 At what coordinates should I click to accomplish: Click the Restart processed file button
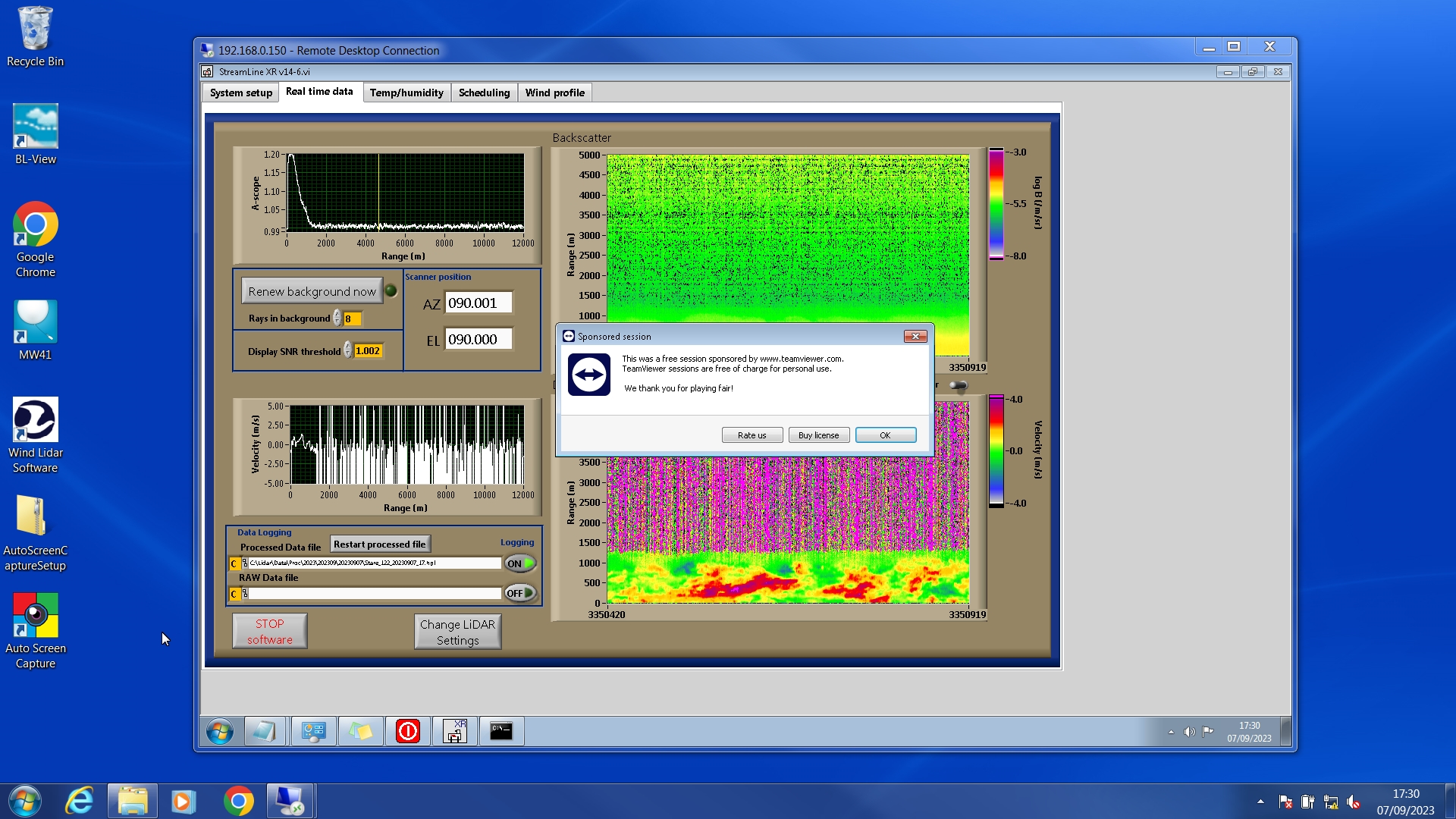click(x=379, y=544)
